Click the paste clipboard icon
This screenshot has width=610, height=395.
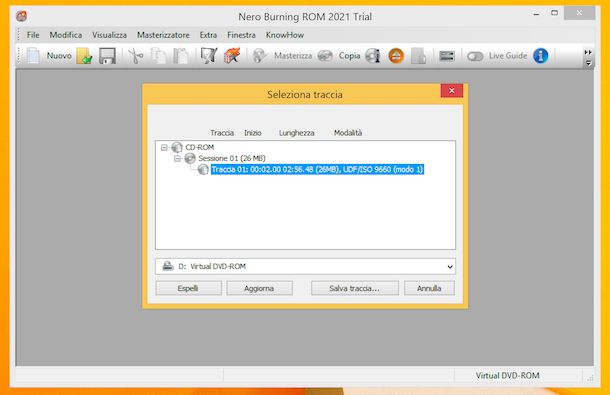(x=181, y=56)
